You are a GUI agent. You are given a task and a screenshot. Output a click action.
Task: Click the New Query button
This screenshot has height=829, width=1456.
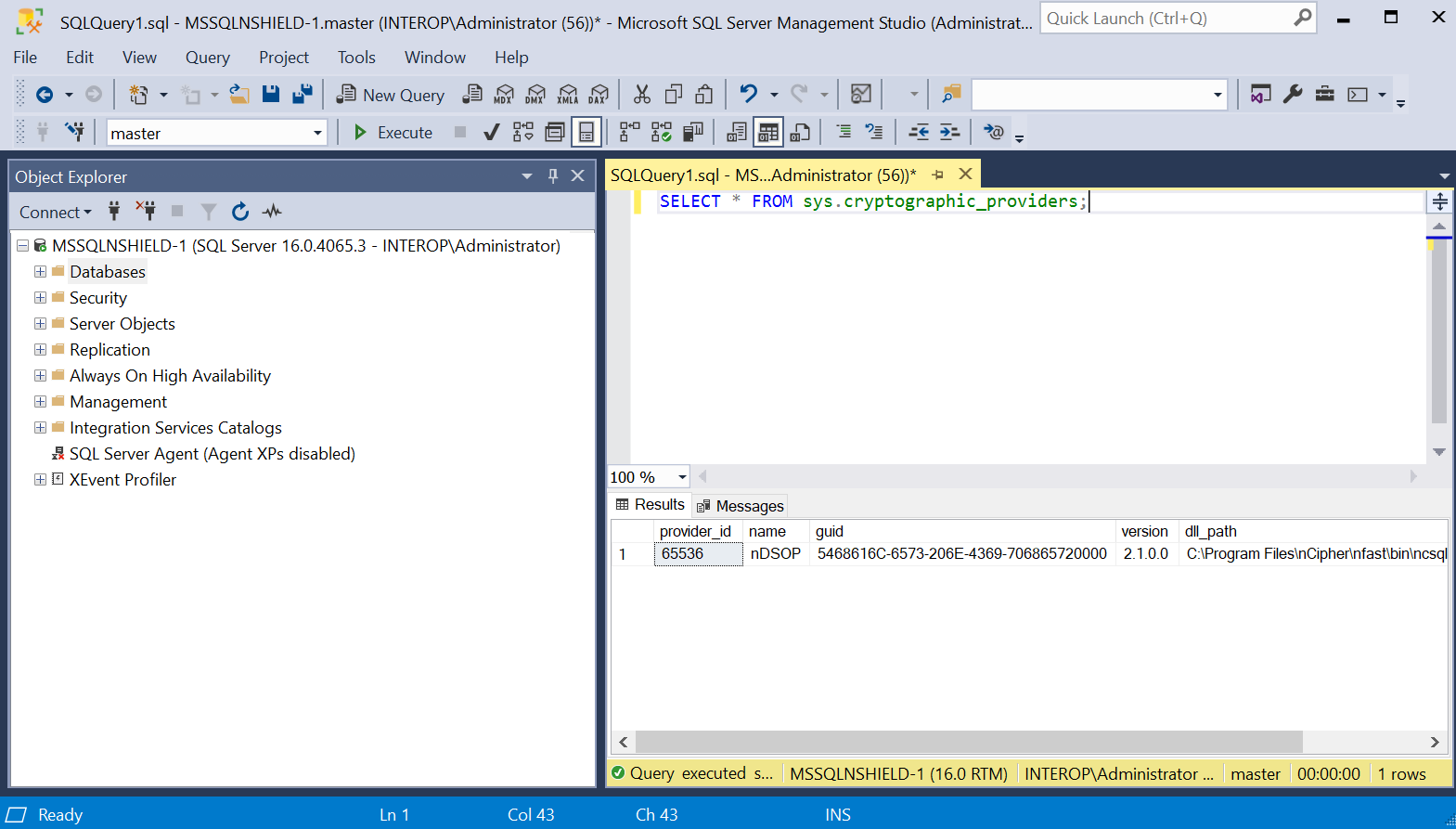391,95
